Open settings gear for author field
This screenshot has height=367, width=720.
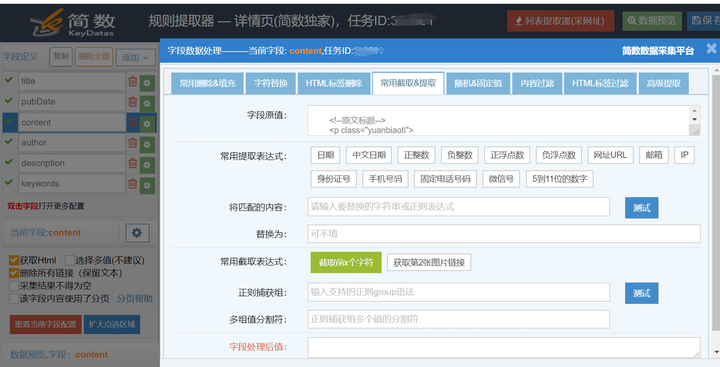pyautogui.click(x=147, y=144)
